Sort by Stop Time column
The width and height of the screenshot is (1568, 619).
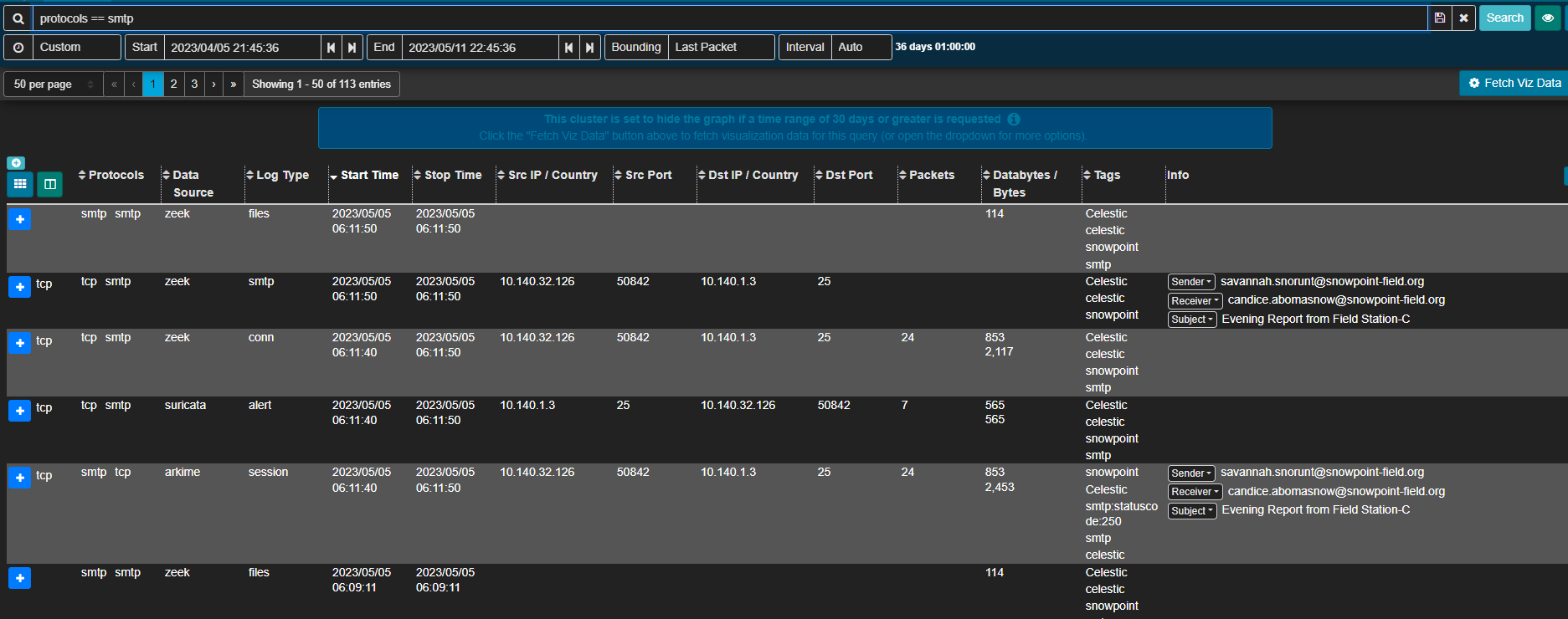[447, 175]
